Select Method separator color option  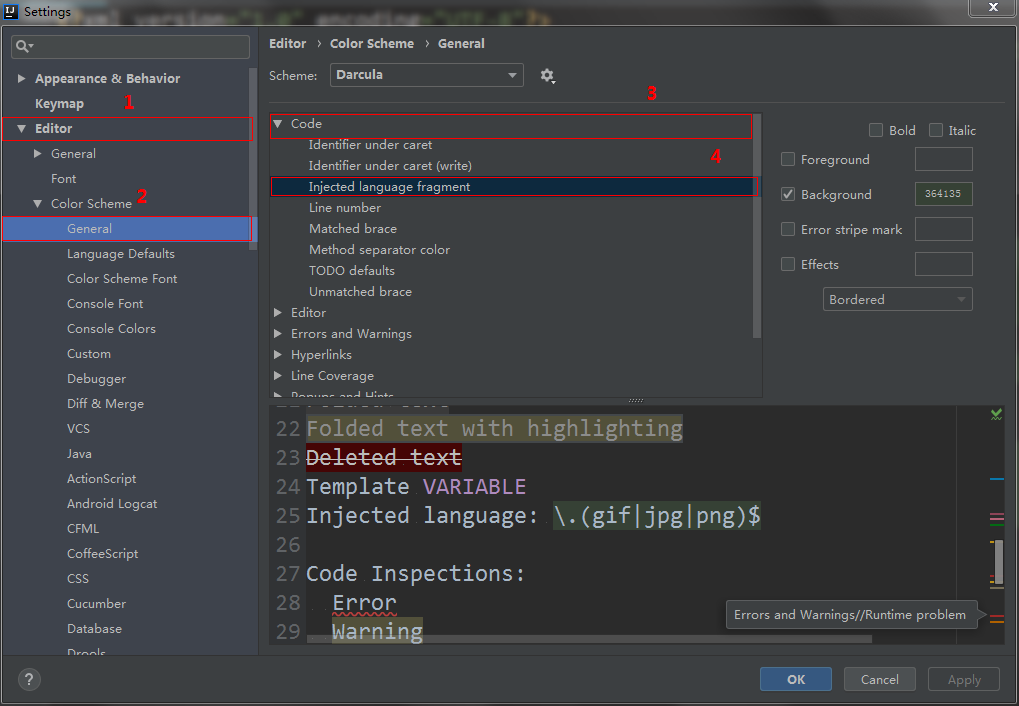[379, 250]
